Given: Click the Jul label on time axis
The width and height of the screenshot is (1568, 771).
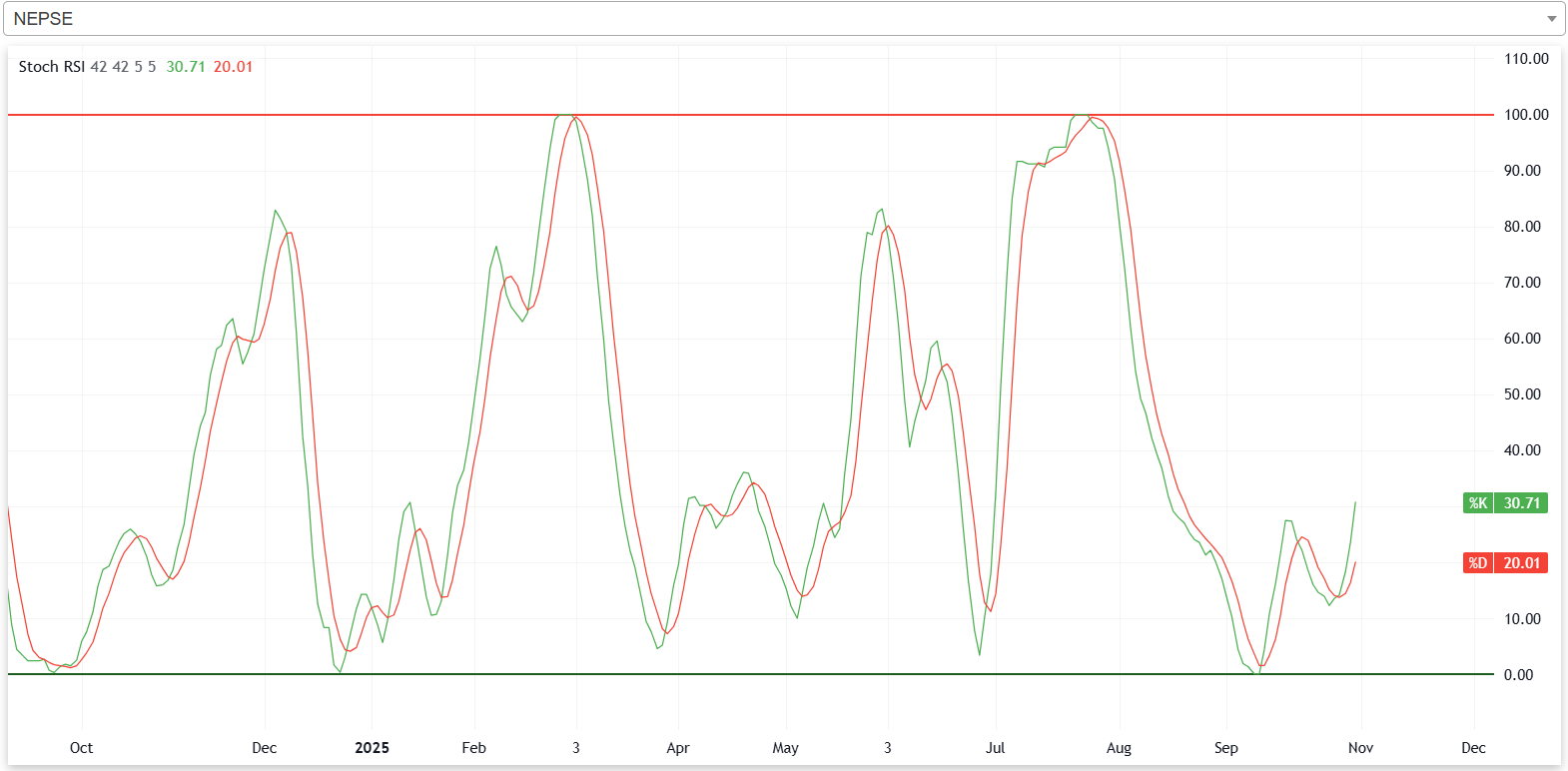Looking at the screenshot, I should click(995, 748).
